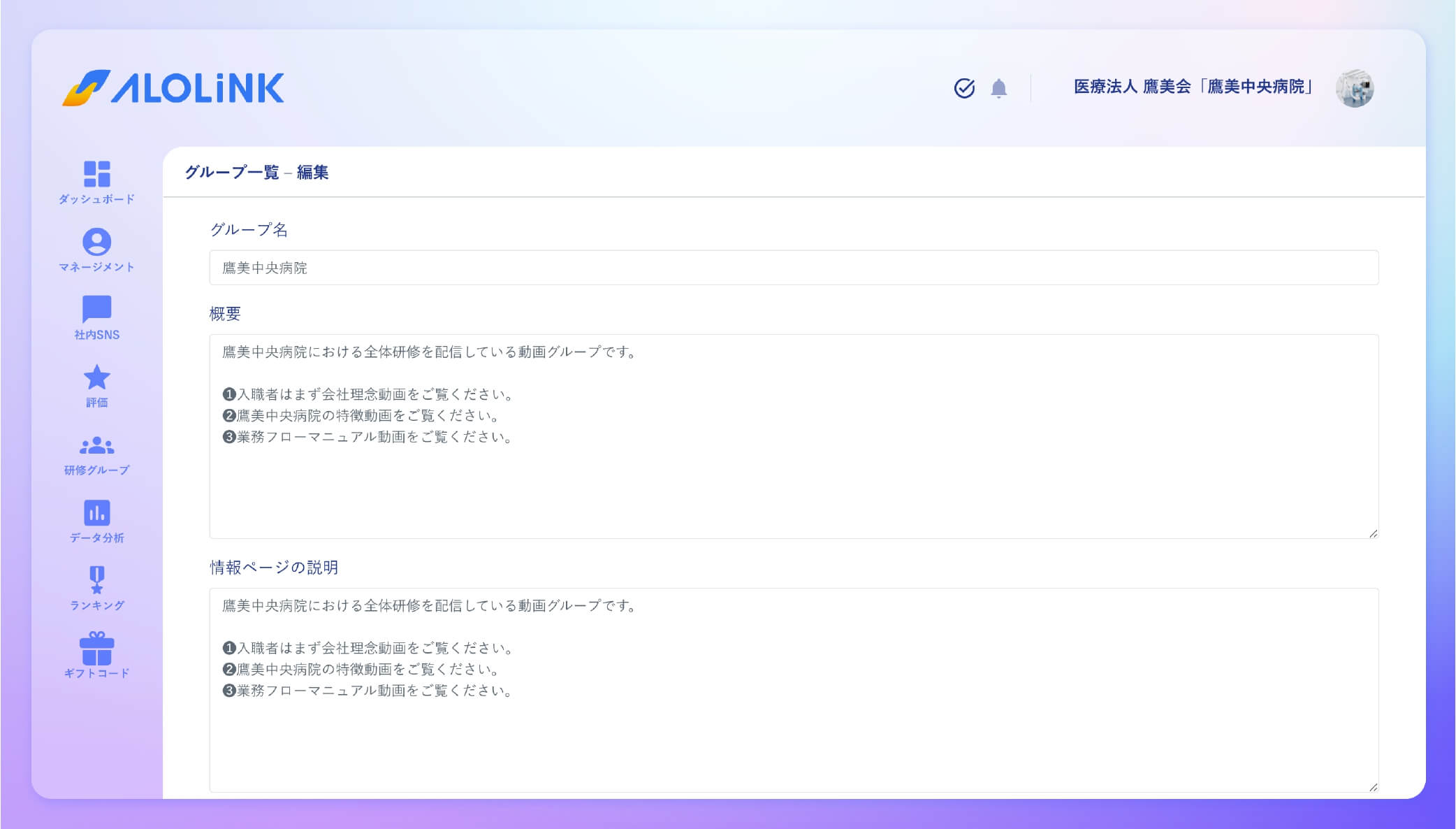Open the 社内SNS chat icon
The width and height of the screenshot is (1456, 829).
tap(98, 316)
